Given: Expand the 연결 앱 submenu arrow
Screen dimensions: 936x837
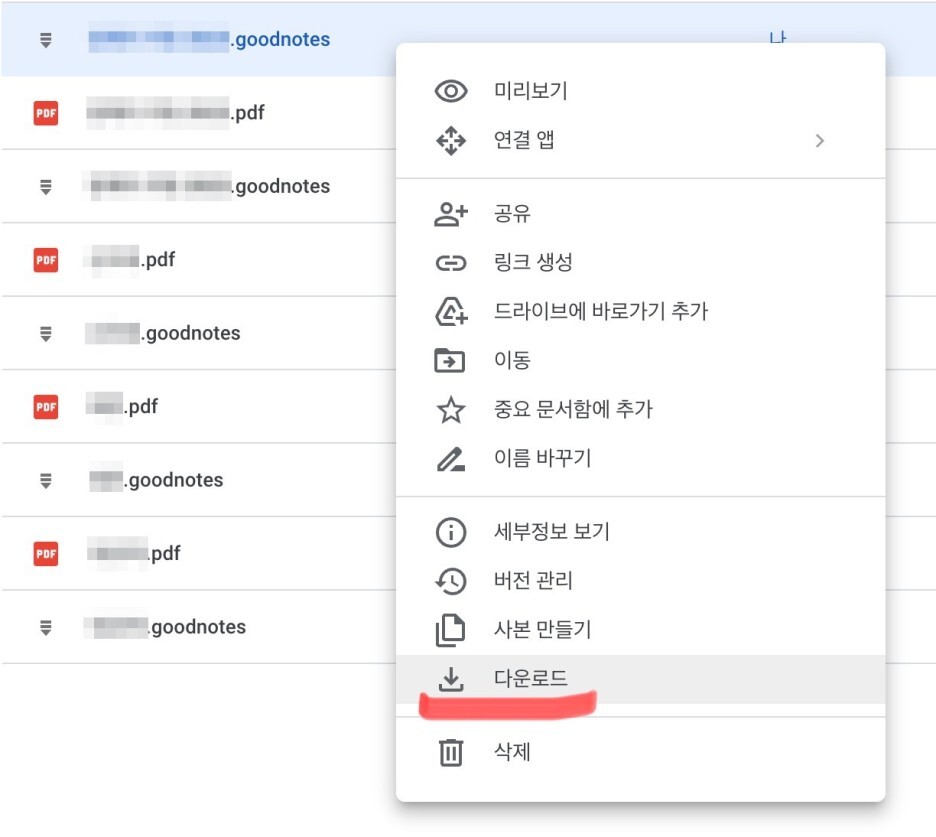Looking at the screenshot, I should tap(820, 141).
